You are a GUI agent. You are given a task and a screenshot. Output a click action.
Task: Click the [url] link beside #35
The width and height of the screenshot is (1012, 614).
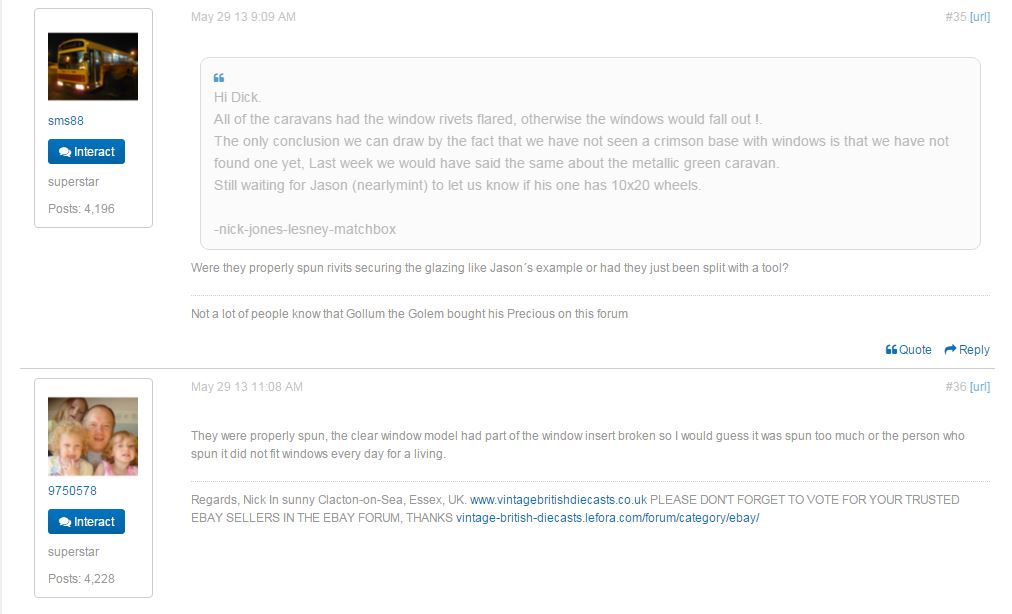pyautogui.click(x=980, y=17)
